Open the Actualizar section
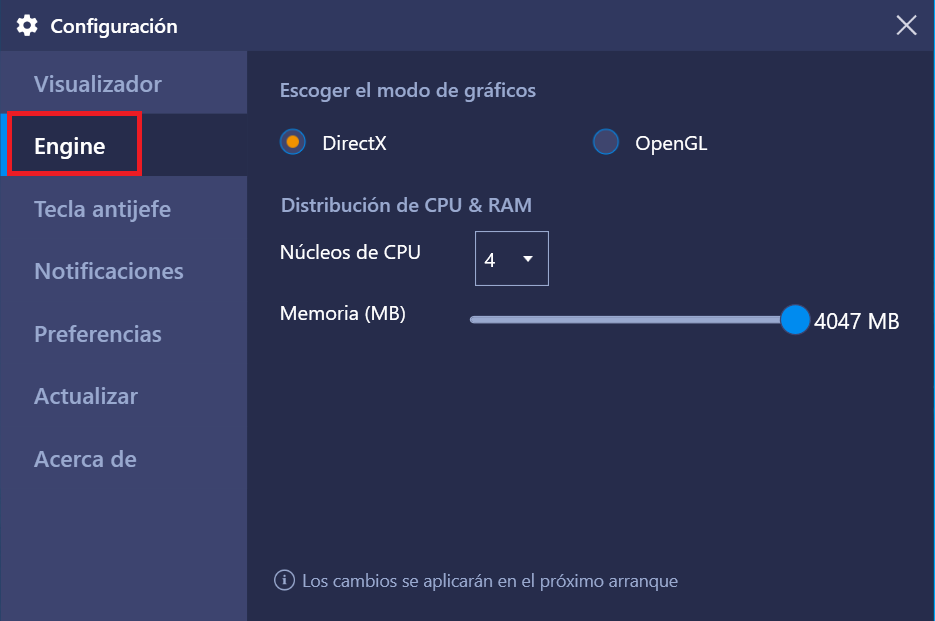Image resolution: width=935 pixels, height=621 pixels. (87, 396)
